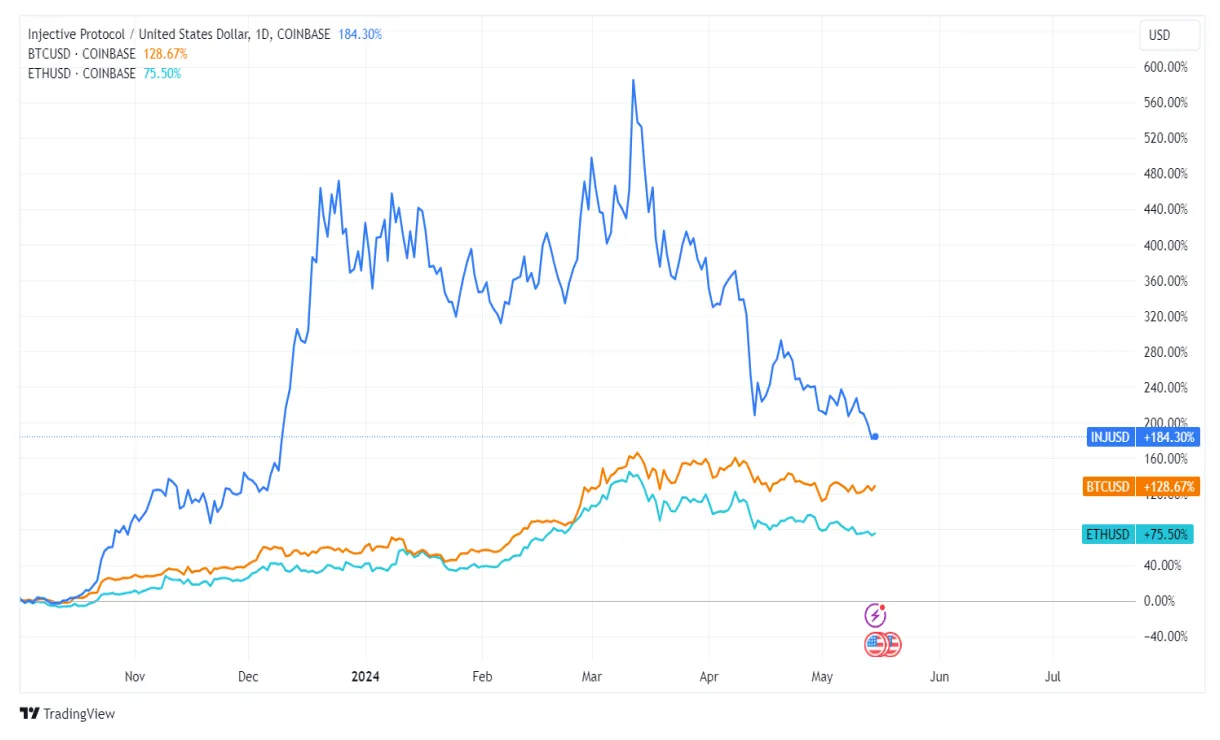Click the blue dot ending the INJUSD line
Image resolution: width=1220 pixels, height=740 pixels.
click(875, 436)
